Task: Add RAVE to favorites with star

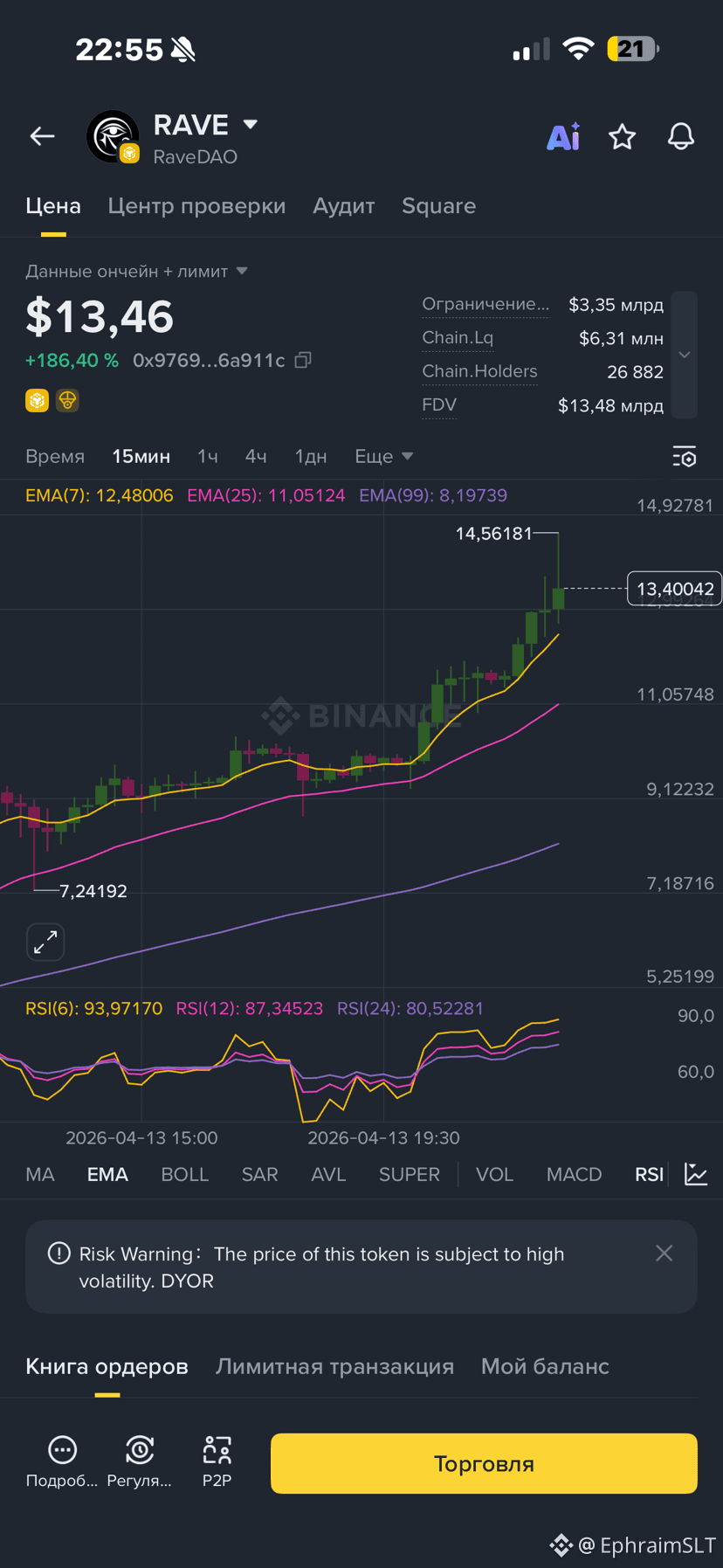Action: click(x=622, y=136)
